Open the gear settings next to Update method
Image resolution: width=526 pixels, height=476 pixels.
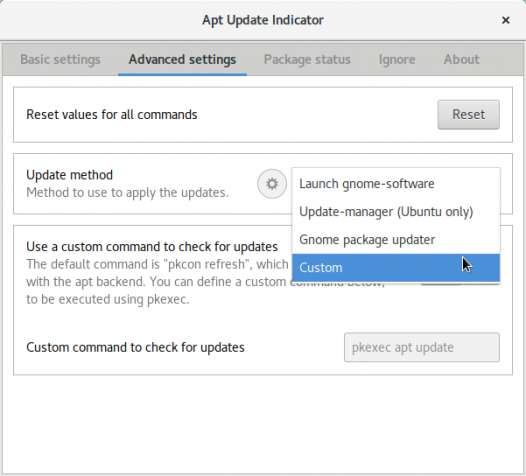coord(272,184)
